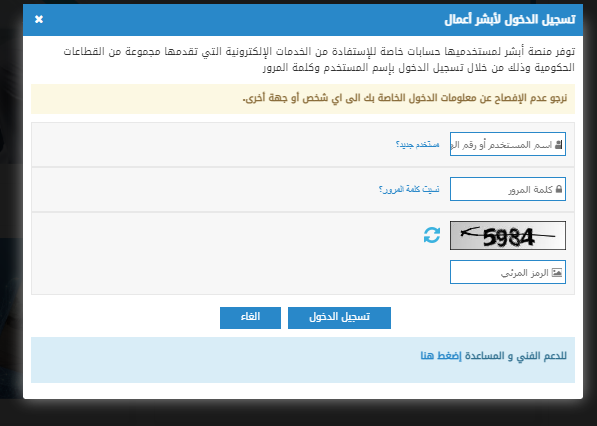Close the أبشر أعمال login dialog
This screenshot has width=597, height=426.
pos(39,19)
